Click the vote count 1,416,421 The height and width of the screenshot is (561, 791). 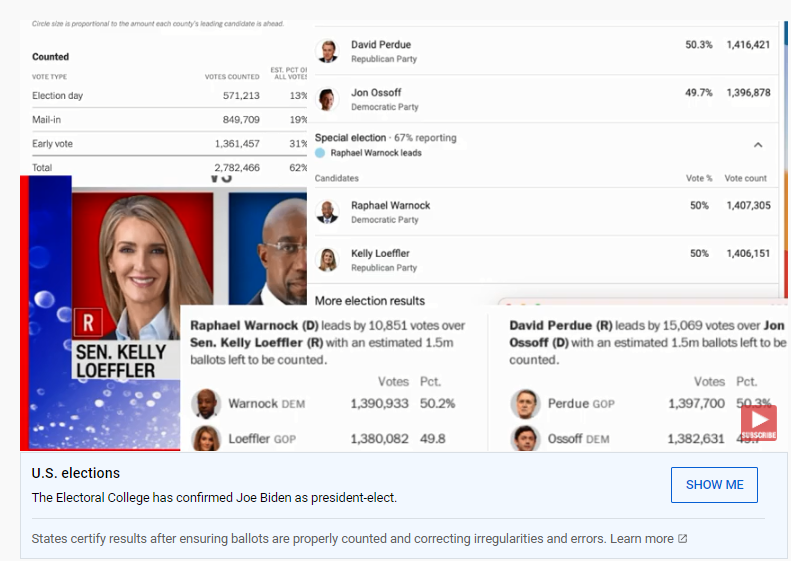[x=748, y=44]
